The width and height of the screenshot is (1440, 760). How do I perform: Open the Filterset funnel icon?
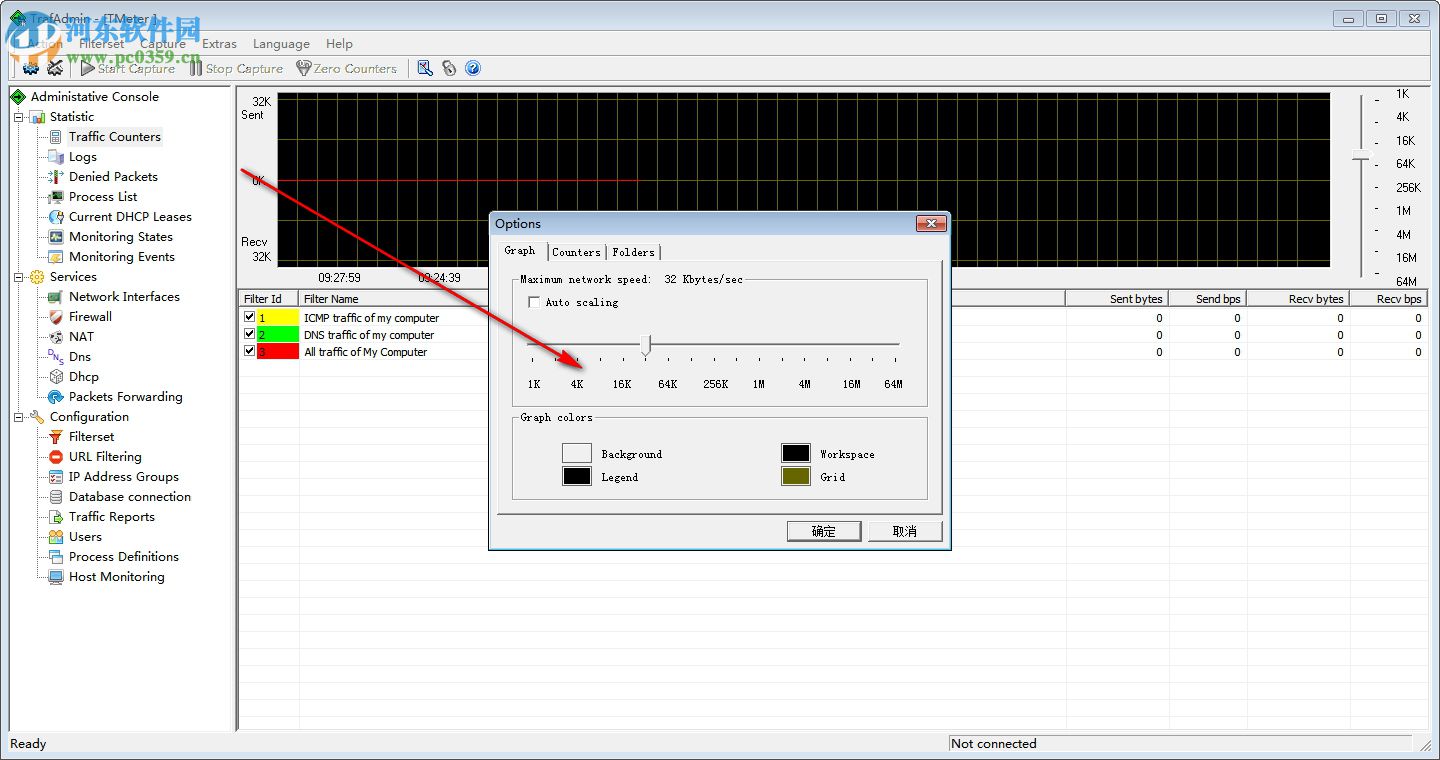(56, 437)
